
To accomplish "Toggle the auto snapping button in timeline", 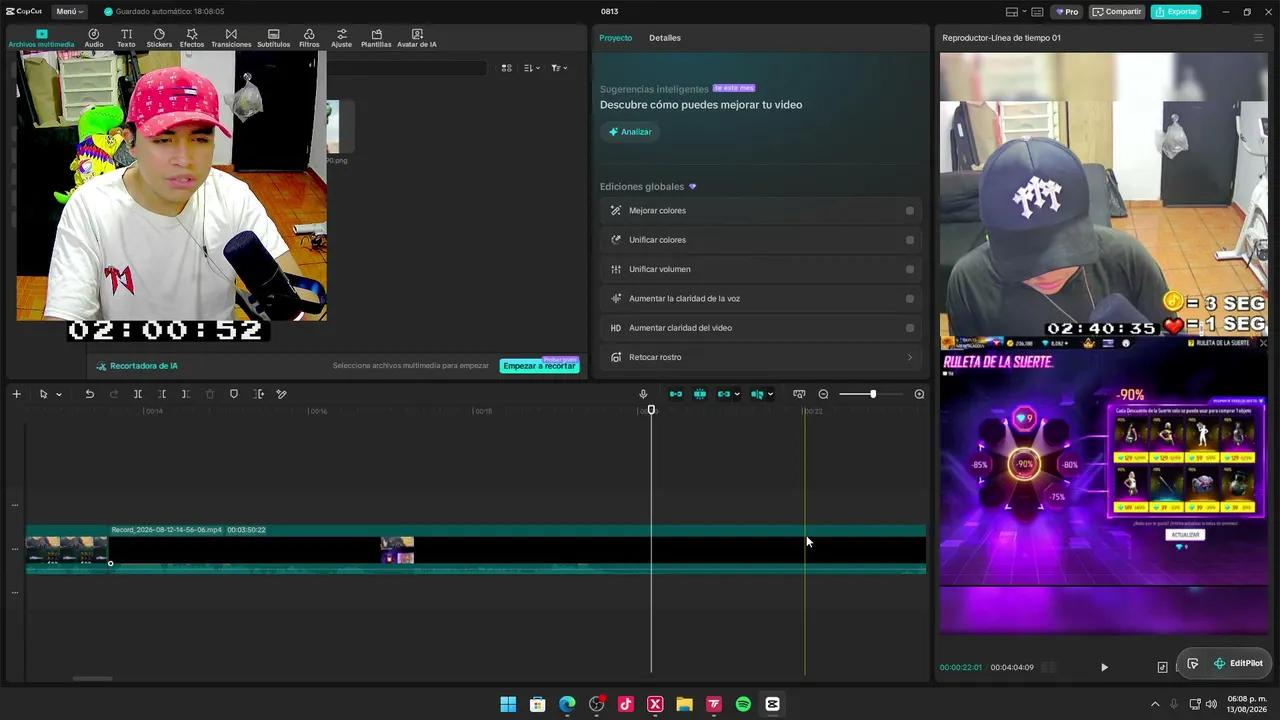I will click(x=700, y=394).
